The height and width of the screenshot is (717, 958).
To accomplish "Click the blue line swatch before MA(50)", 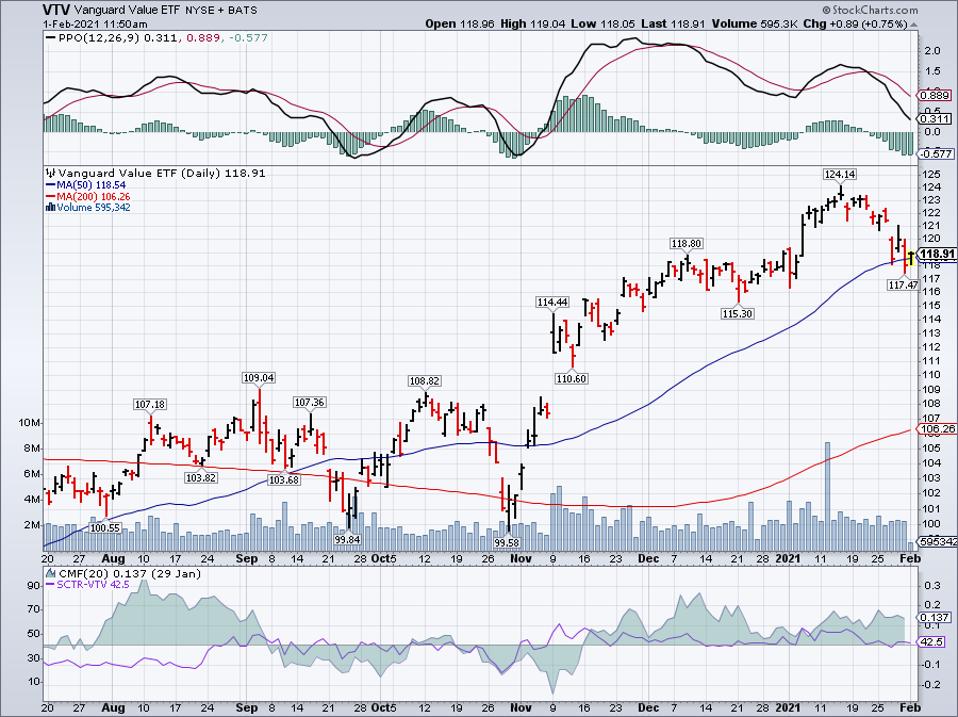I will point(50,185).
